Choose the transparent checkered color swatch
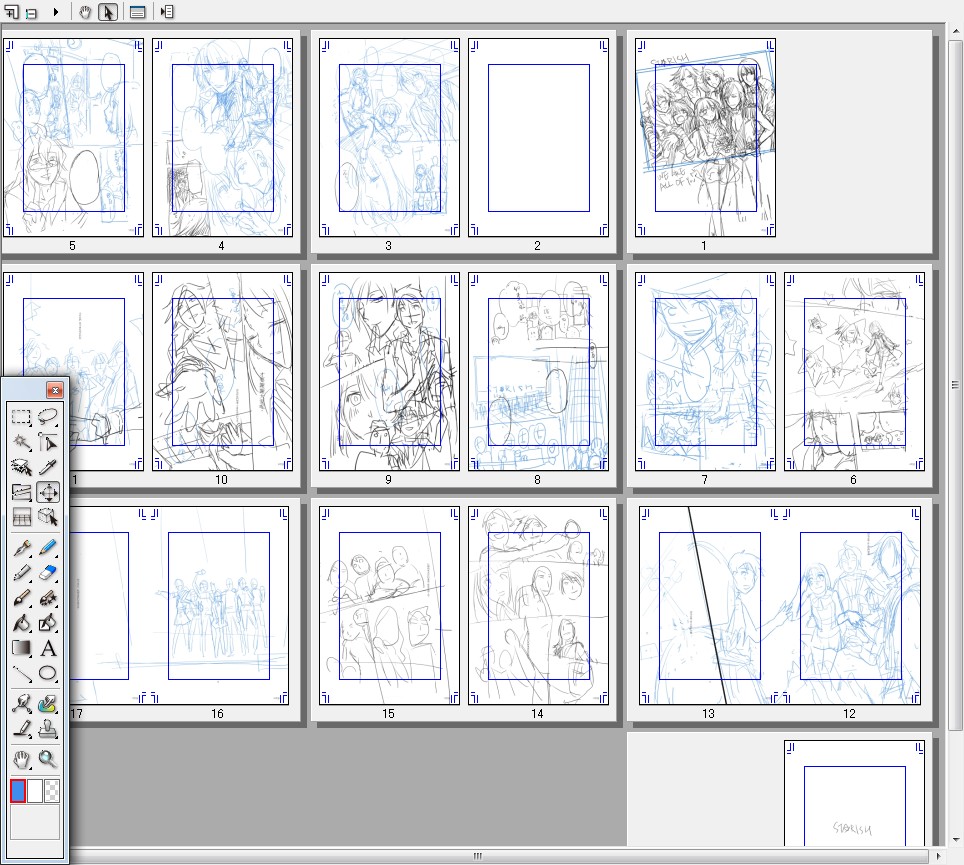The height and width of the screenshot is (865, 964). [x=52, y=791]
